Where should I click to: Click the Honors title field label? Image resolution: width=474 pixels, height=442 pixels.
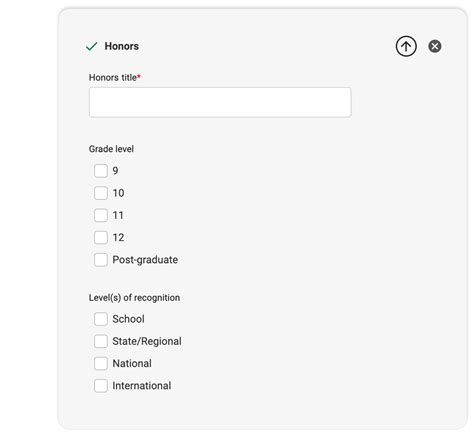pyautogui.click(x=115, y=78)
